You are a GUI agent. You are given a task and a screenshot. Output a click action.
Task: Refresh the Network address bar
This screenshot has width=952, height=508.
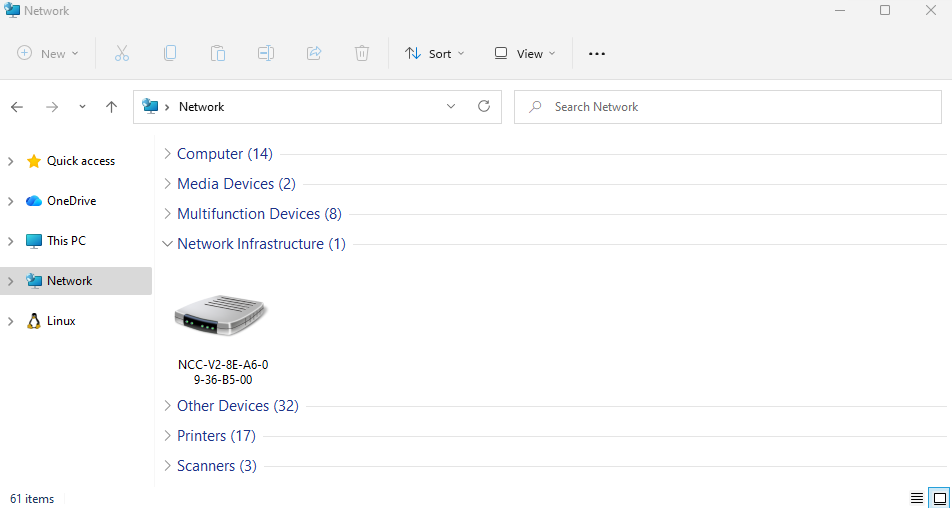coord(484,106)
